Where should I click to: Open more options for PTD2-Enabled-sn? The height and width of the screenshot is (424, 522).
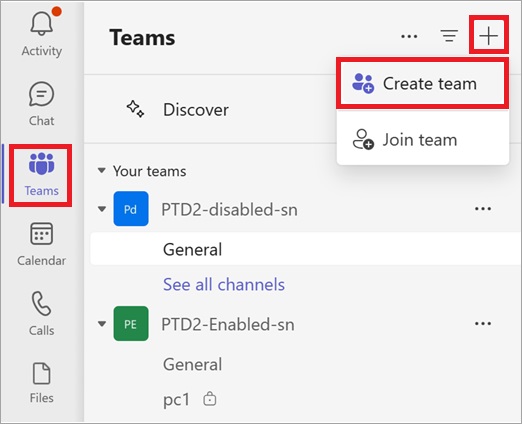[x=483, y=323]
